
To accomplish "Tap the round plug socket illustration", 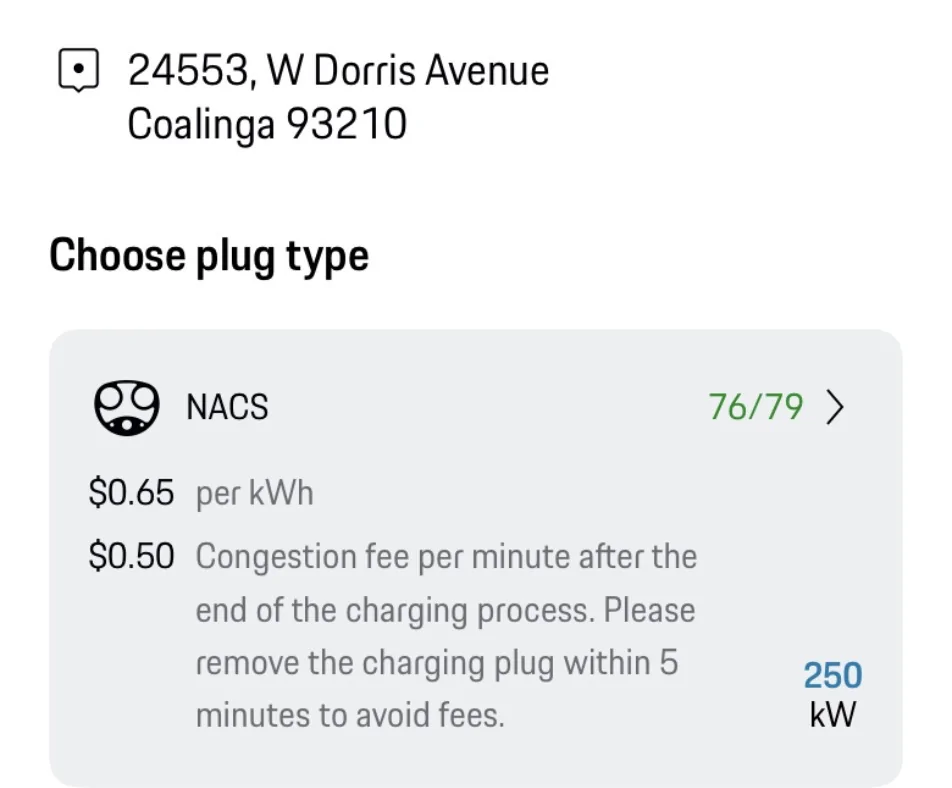I will coord(126,406).
